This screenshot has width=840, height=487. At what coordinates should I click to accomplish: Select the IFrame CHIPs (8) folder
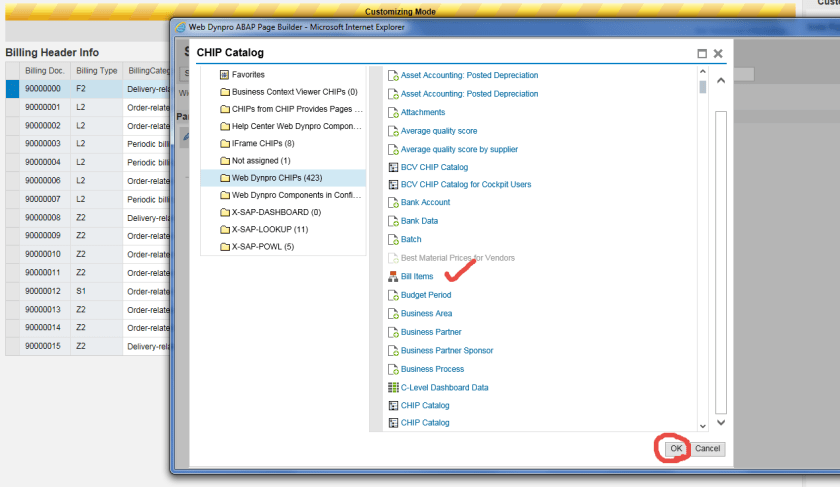[262, 143]
